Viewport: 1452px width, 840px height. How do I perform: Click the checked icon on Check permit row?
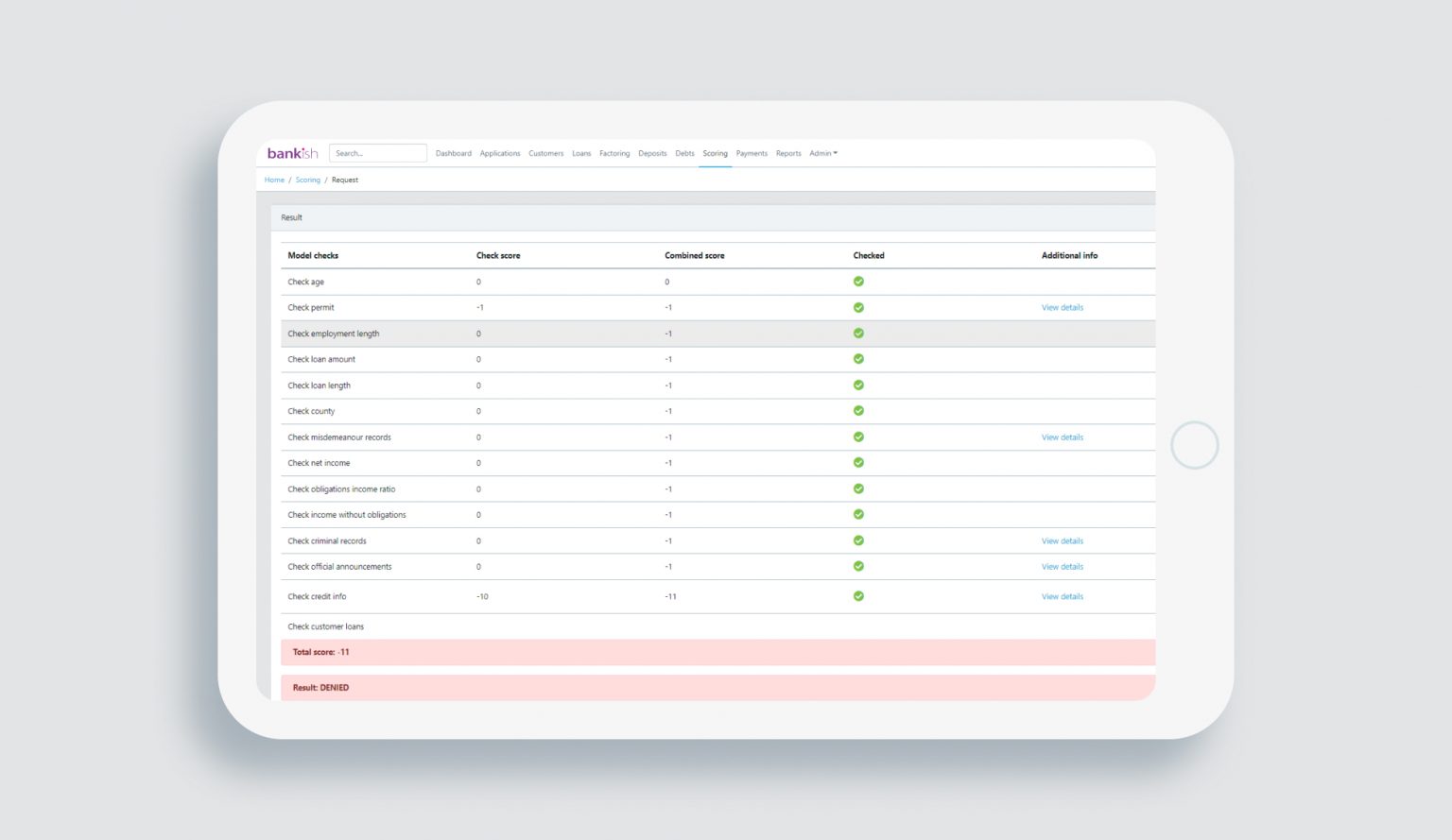858,307
